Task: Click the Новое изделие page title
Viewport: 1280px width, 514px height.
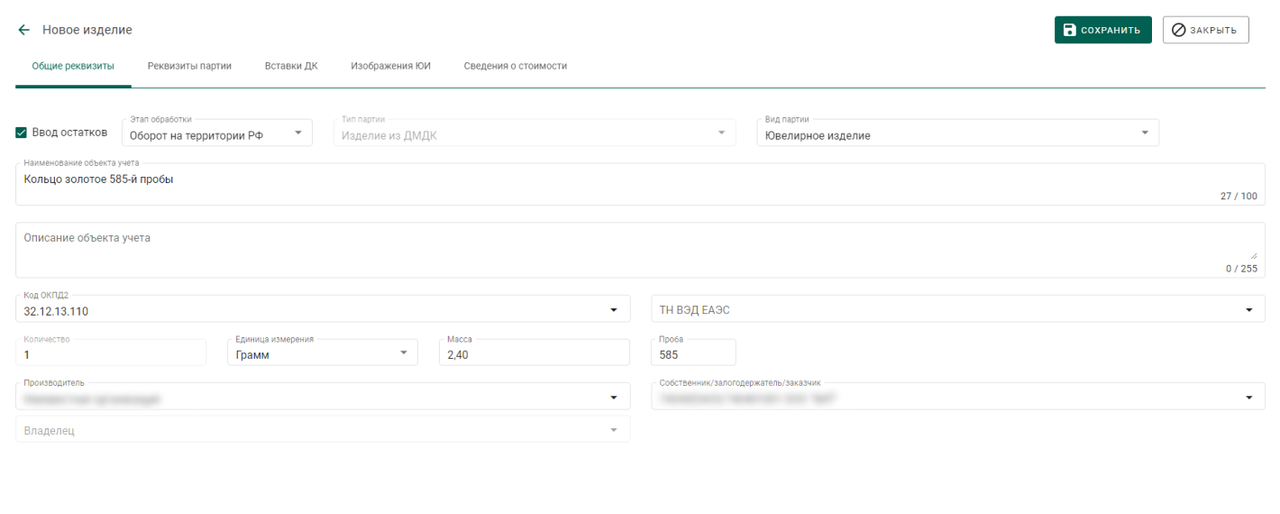Action: point(87,30)
